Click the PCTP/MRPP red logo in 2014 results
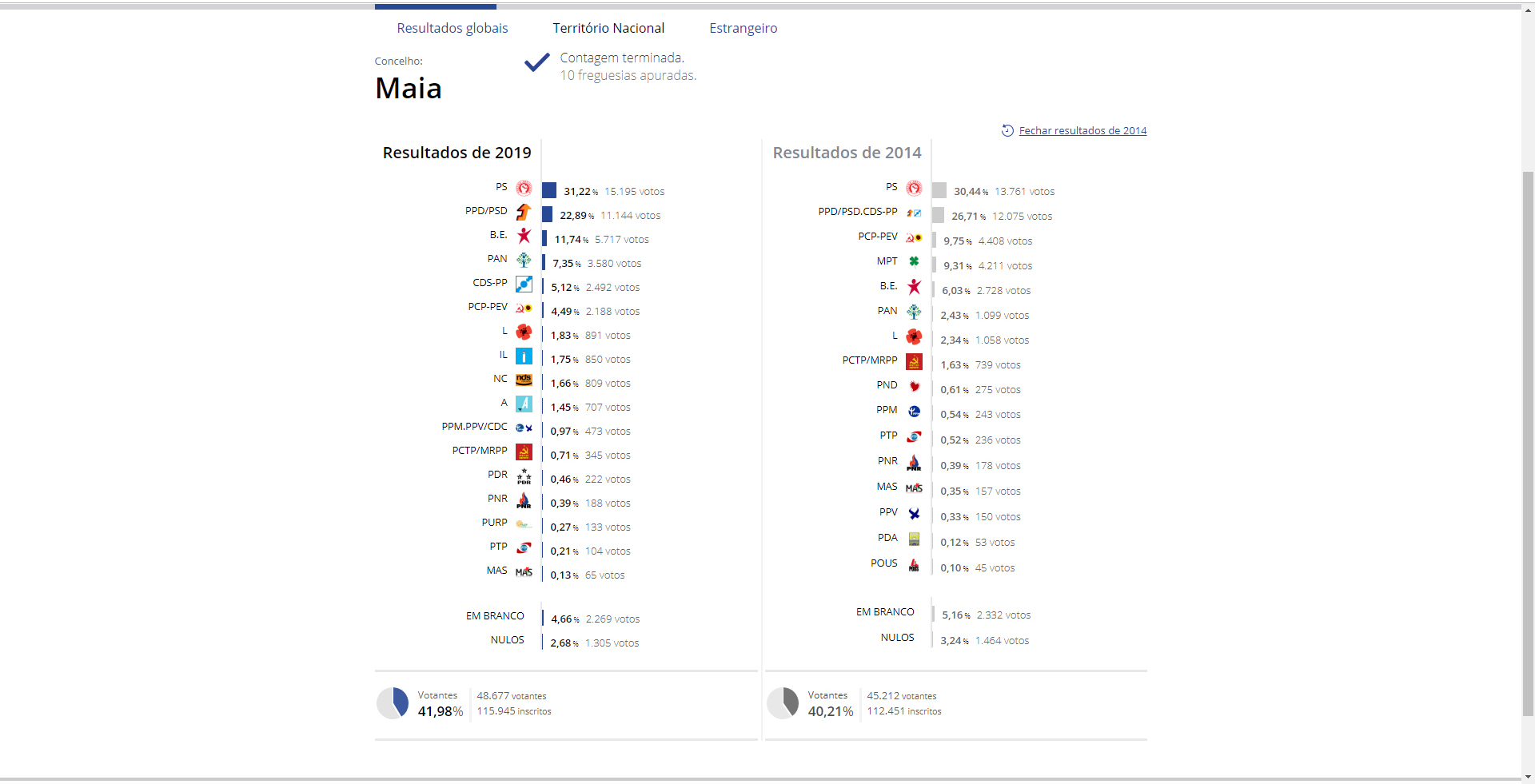The width and height of the screenshot is (1535, 784). tap(914, 362)
